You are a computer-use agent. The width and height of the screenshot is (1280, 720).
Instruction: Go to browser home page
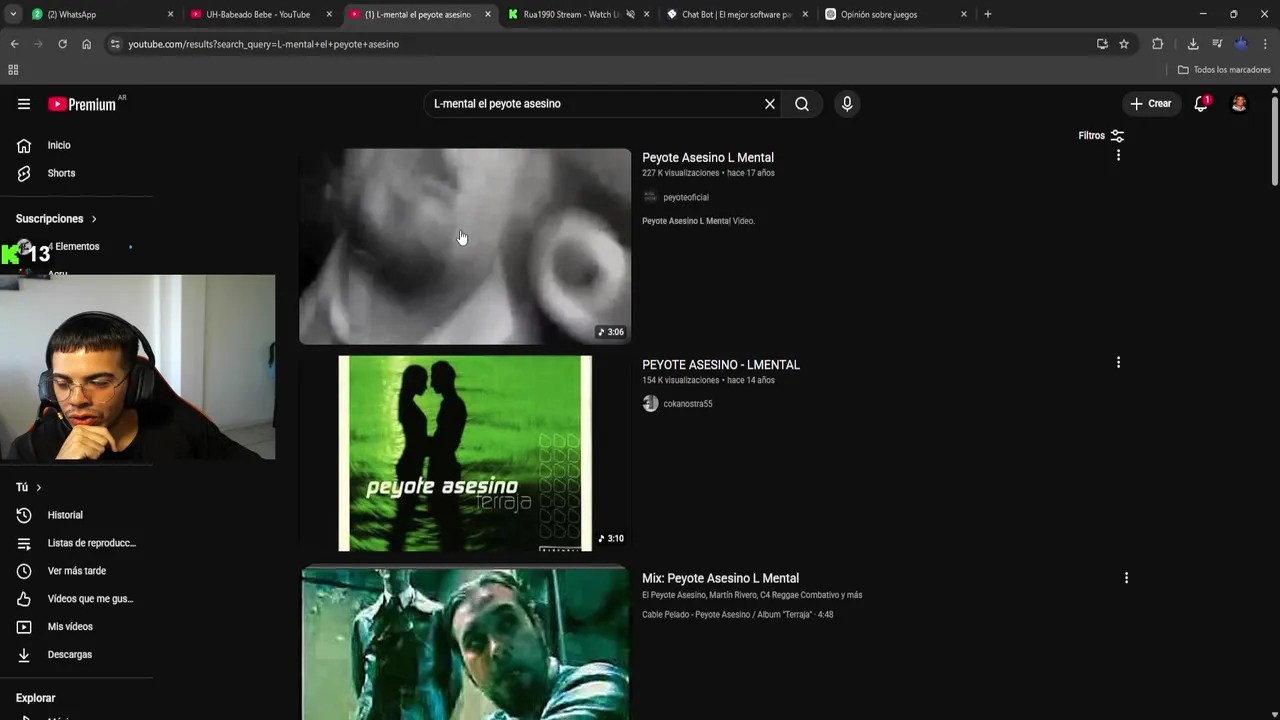point(86,44)
